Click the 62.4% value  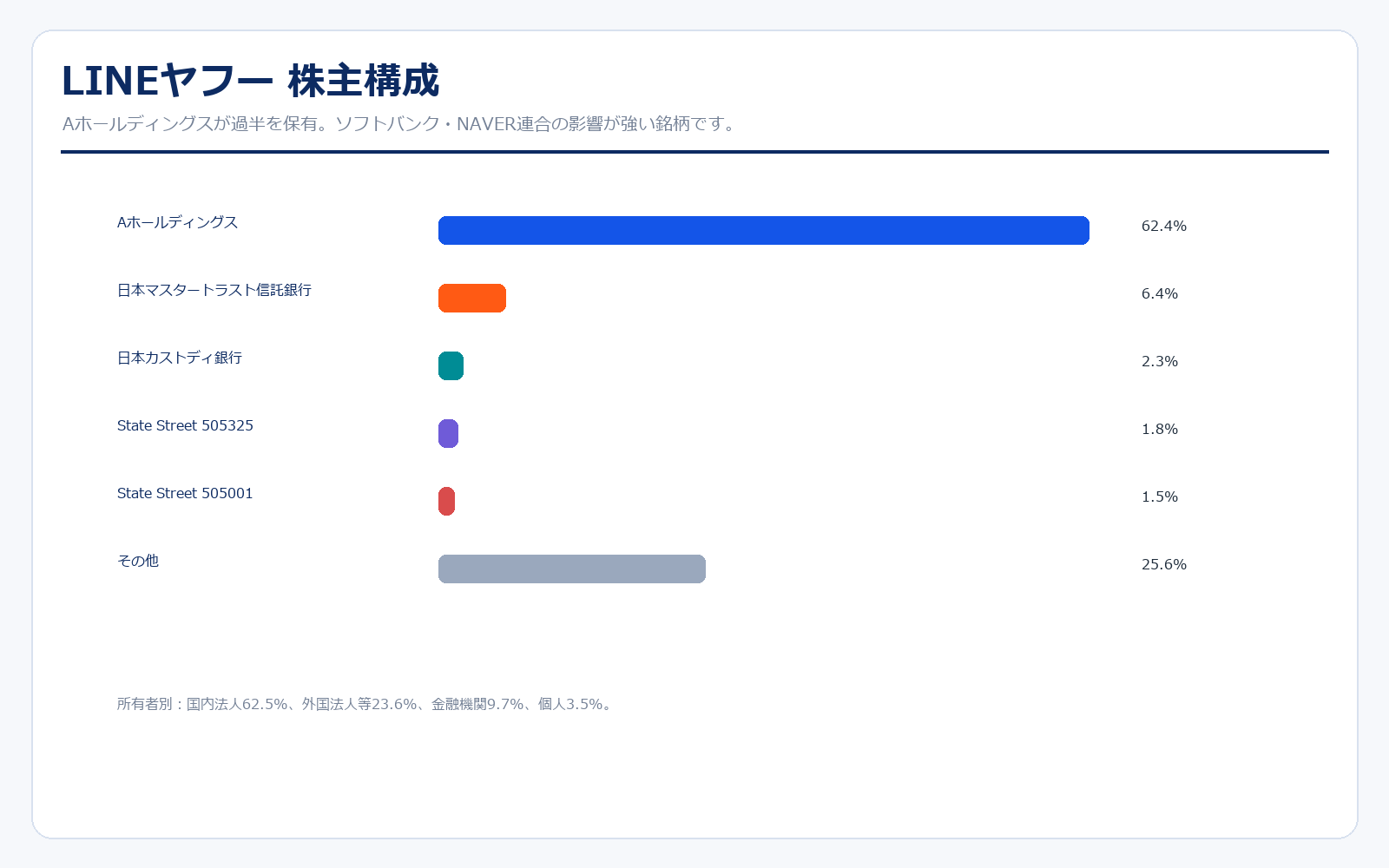[x=1163, y=226]
